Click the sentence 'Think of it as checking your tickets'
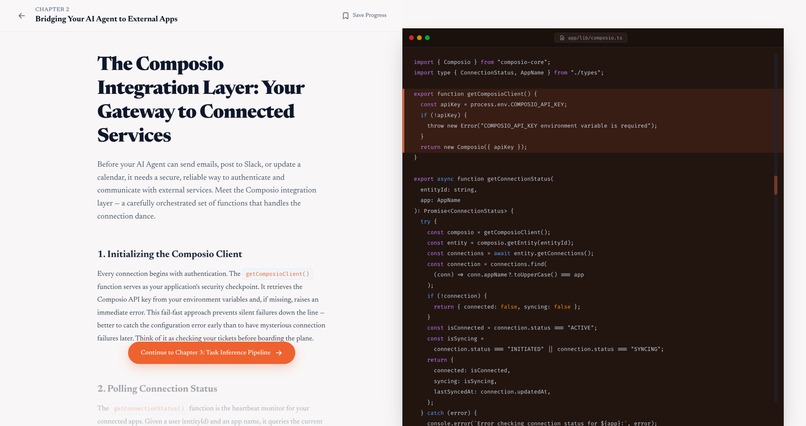 (x=225, y=338)
